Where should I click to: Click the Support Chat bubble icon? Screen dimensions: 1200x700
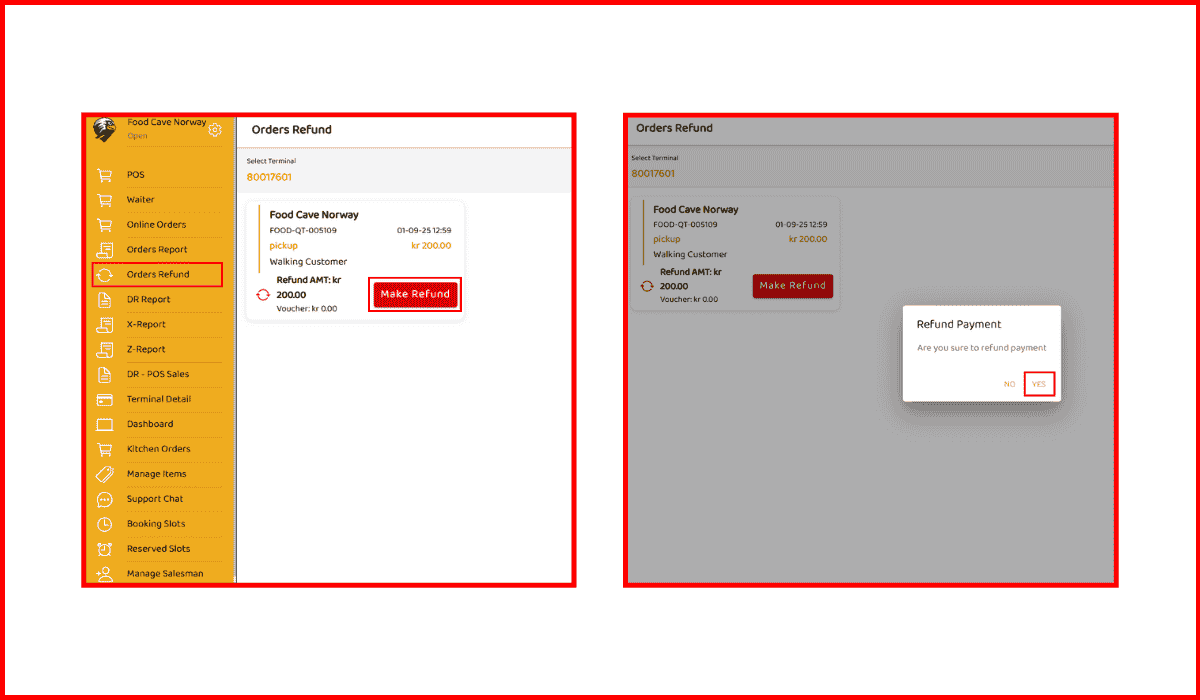(x=104, y=499)
